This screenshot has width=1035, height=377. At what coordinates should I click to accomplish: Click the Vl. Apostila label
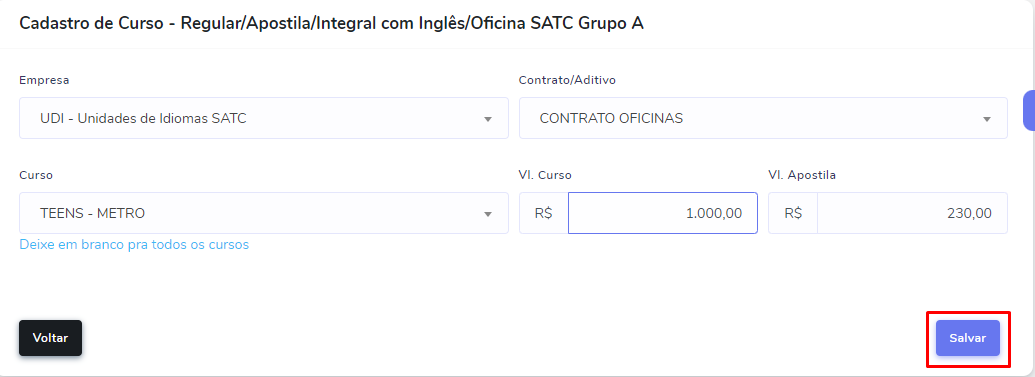pyautogui.click(x=802, y=175)
